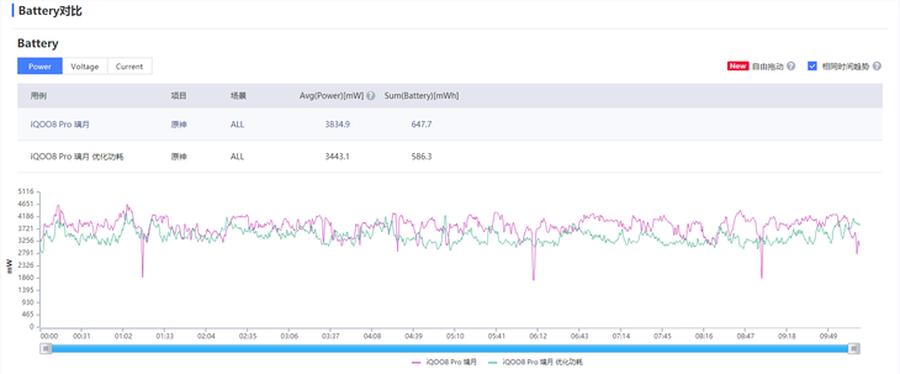
Task: Switch to the Current tab
Action: click(x=130, y=67)
